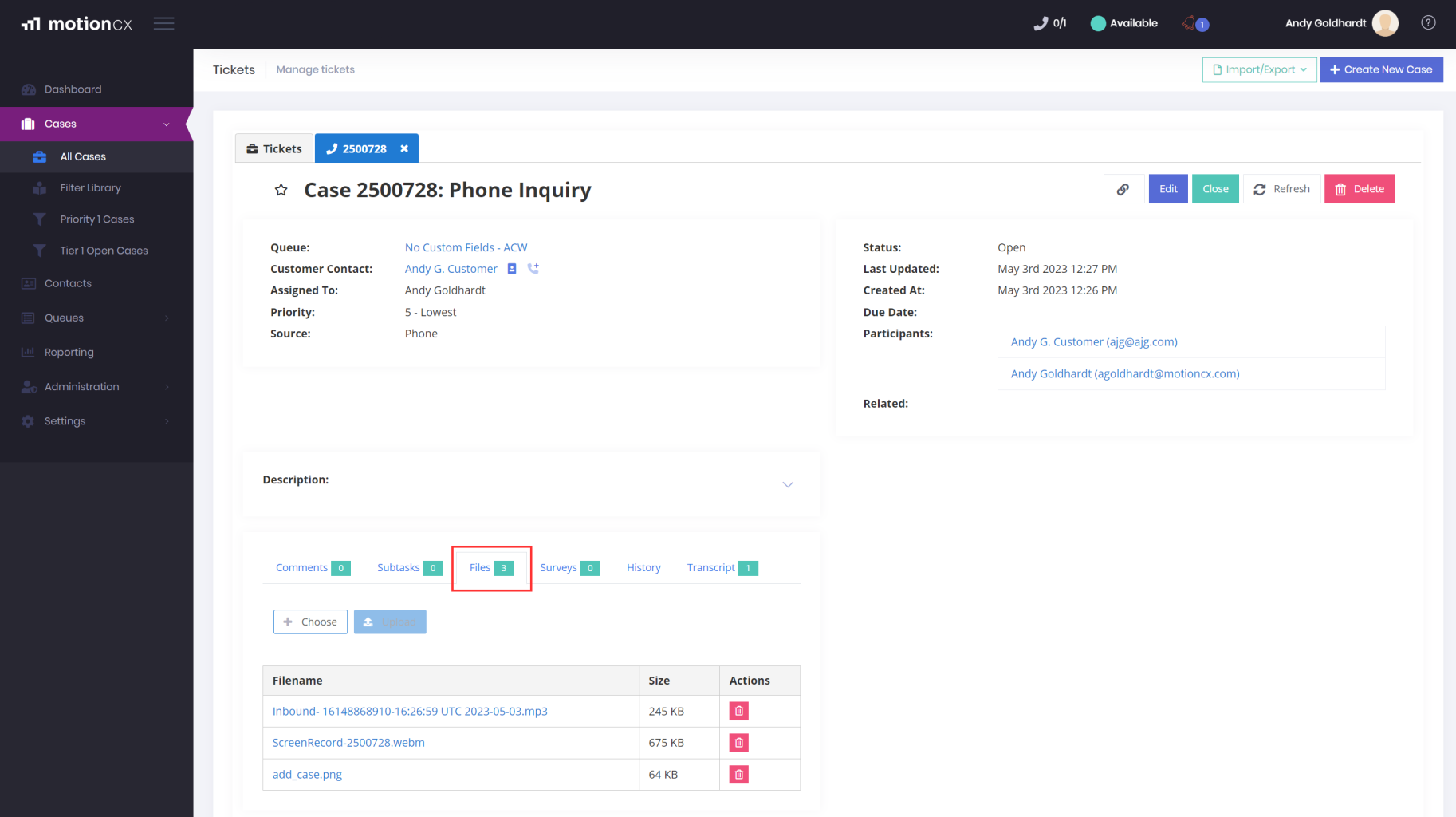Open add_case.png file link
Screen dimensions: 1456x817
tap(307, 775)
